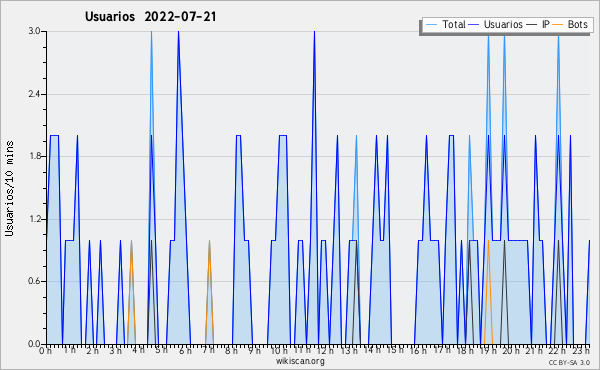Click the 'Usuarios' legend label
The image size is (600, 370).
[503, 24]
